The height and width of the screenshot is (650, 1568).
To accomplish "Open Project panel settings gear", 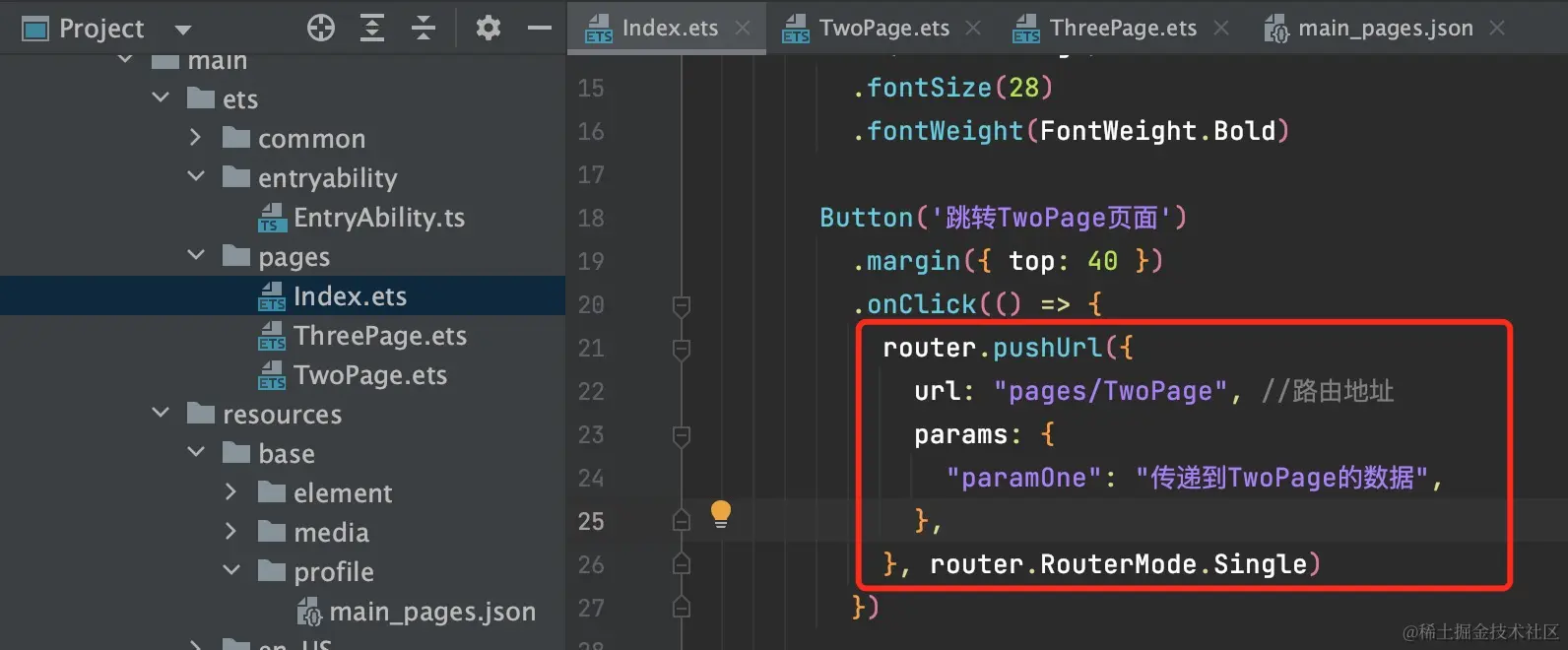I will click(x=488, y=28).
